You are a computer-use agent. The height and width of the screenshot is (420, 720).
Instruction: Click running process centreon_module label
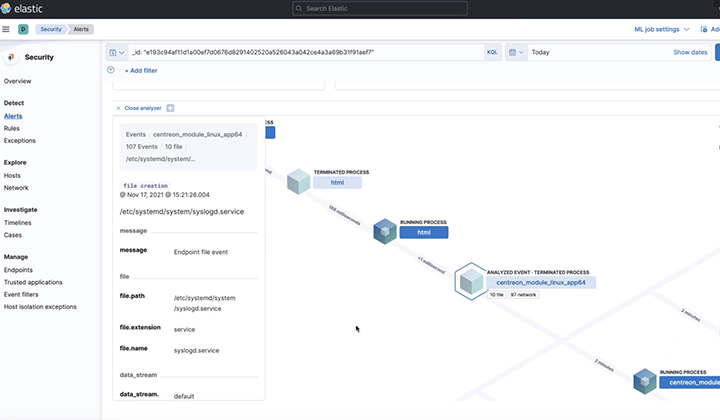[690, 383]
